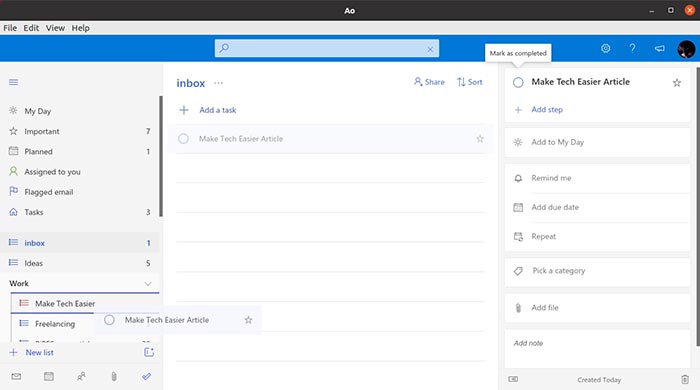Star the task in detail panel
Screen dimensions: 700x390
coord(677,83)
